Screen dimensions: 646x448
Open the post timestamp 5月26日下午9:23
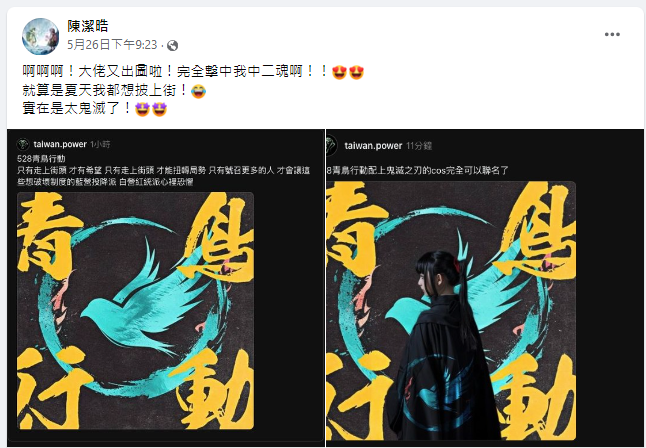(112, 45)
